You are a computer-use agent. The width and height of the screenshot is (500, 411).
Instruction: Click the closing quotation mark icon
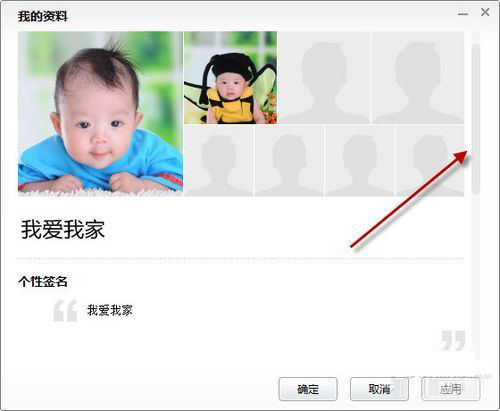click(453, 340)
